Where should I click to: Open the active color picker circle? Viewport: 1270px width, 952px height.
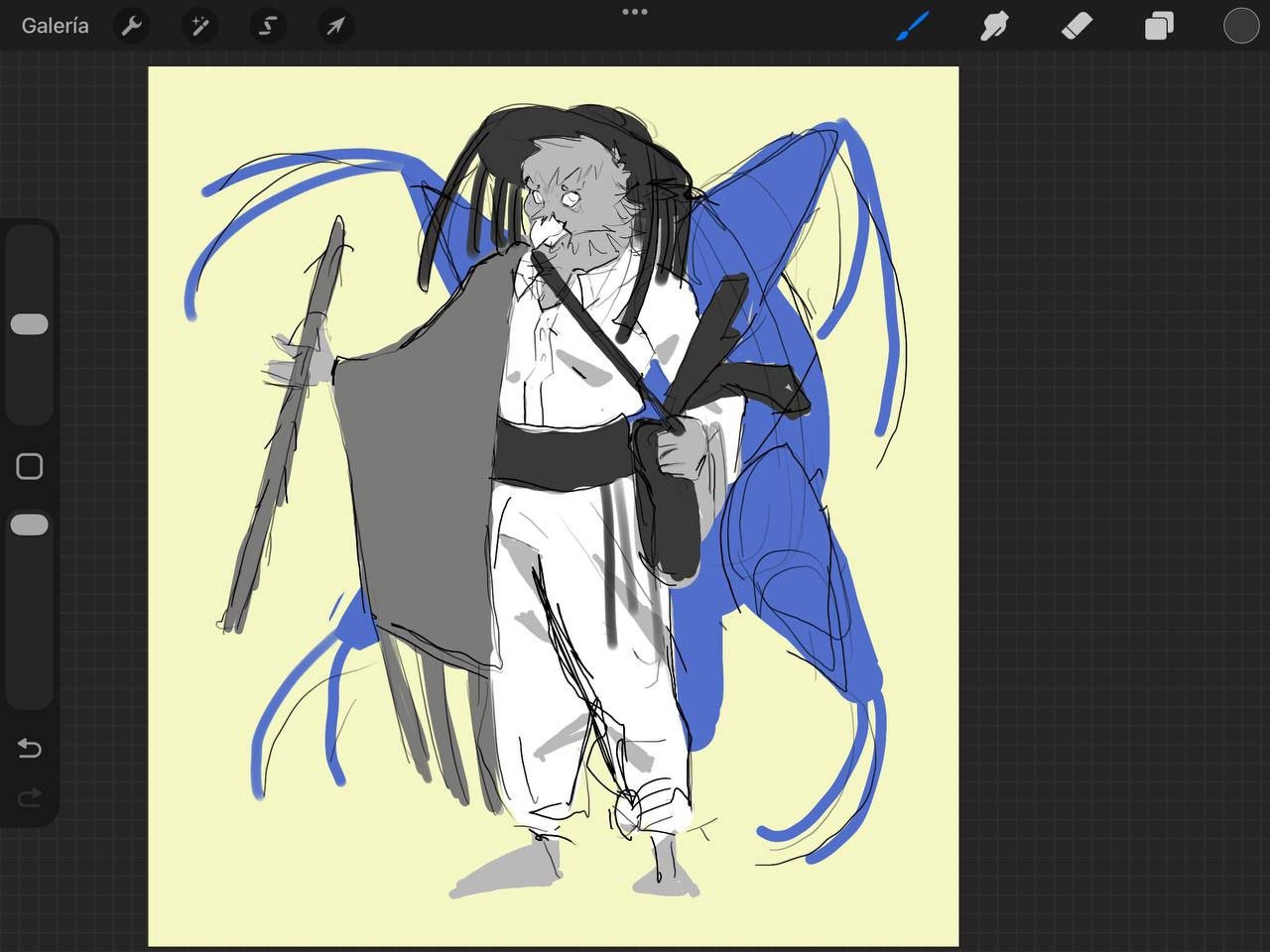[x=1240, y=26]
